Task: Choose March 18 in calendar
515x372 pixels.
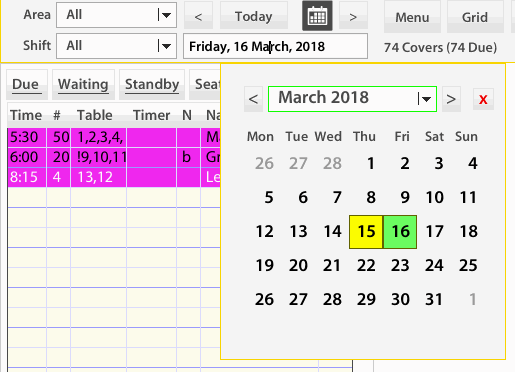Action: tap(468, 232)
